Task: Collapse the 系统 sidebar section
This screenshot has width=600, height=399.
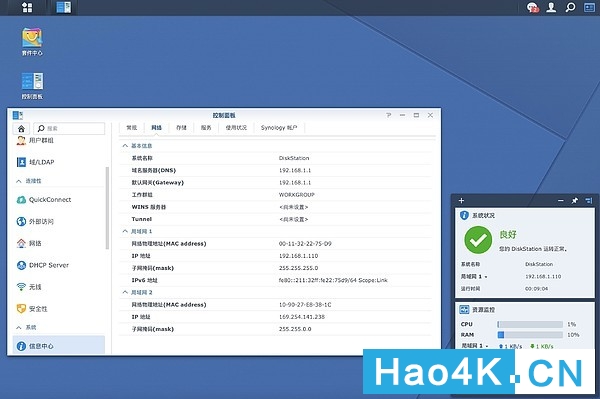Action: pos(19,327)
